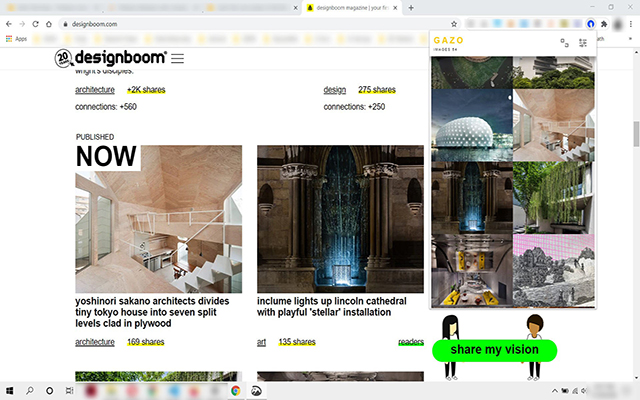Image resolution: width=640 pixels, height=400 pixels.
Task: Select the pink grid mountain drawing thumbnail in Gazo
Action: tap(553, 271)
